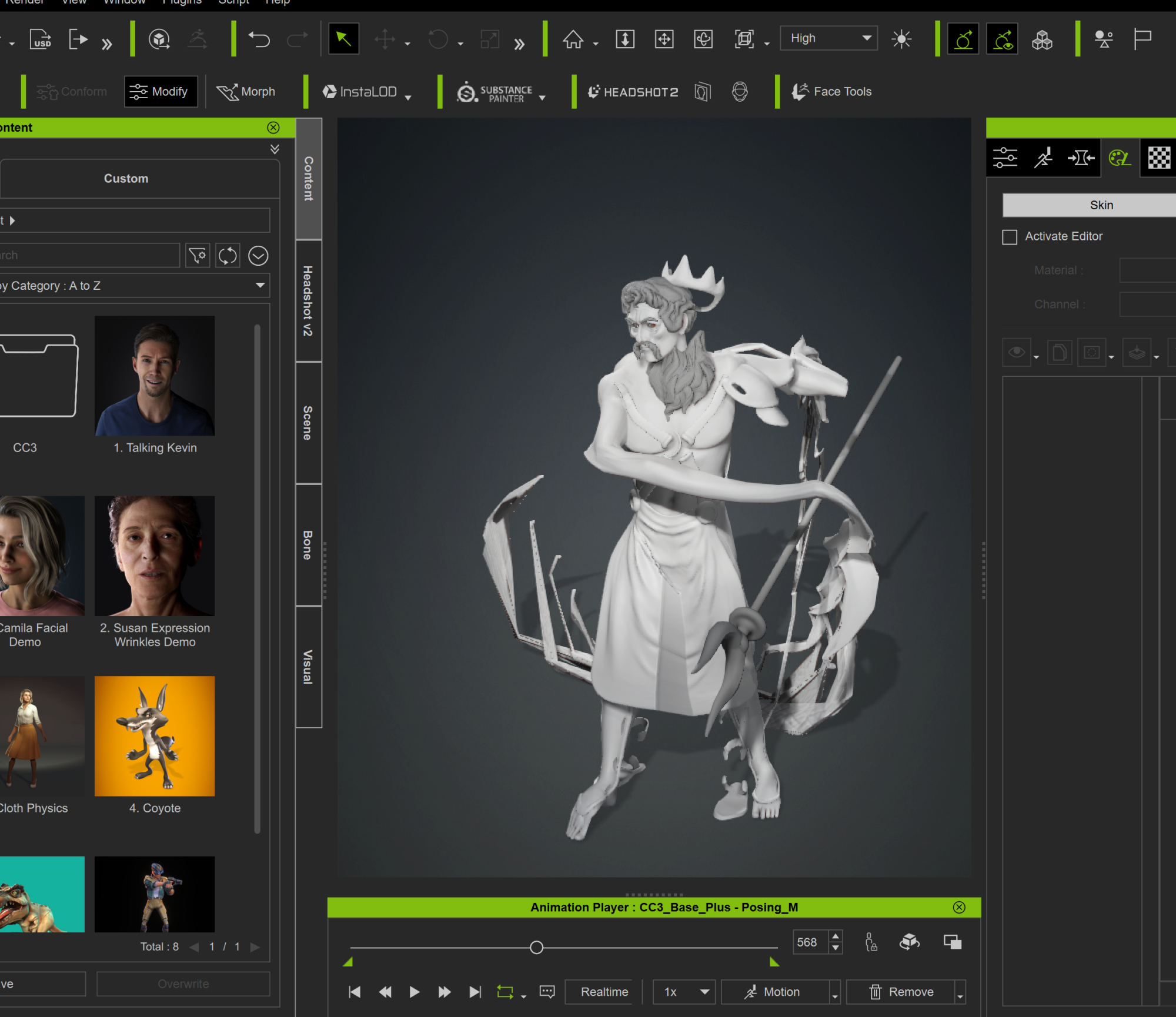Open the sliders Attribute tab icon
The image size is (1176, 1017).
pyautogui.click(x=1005, y=158)
